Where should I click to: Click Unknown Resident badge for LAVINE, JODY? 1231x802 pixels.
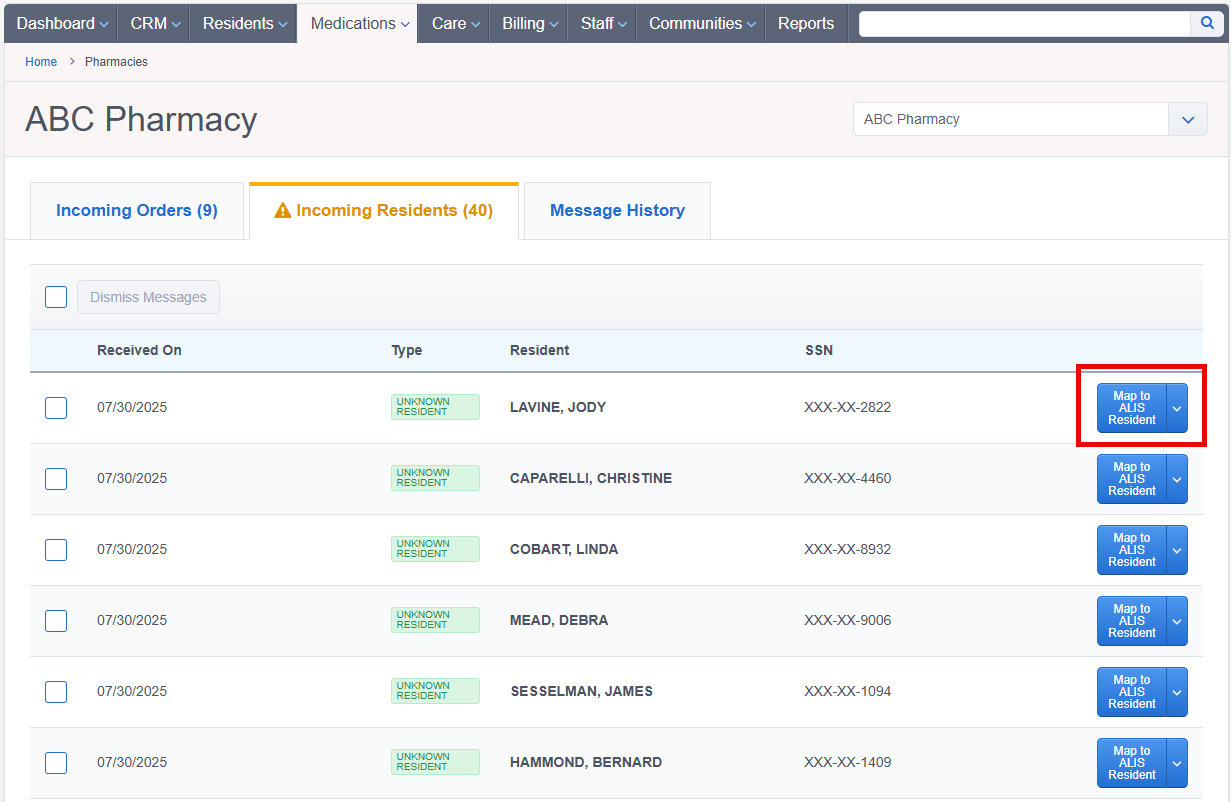[435, 407]
